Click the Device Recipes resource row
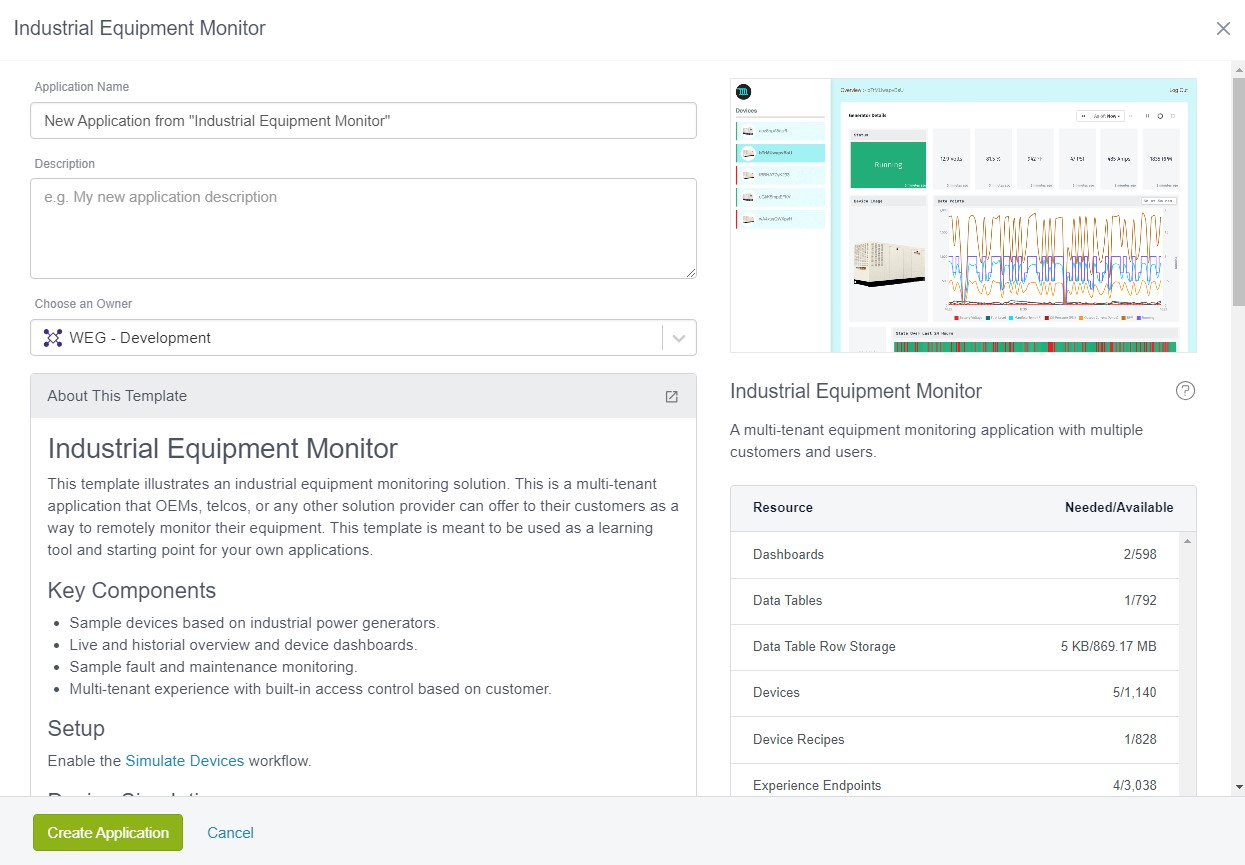 pos(955,740)
